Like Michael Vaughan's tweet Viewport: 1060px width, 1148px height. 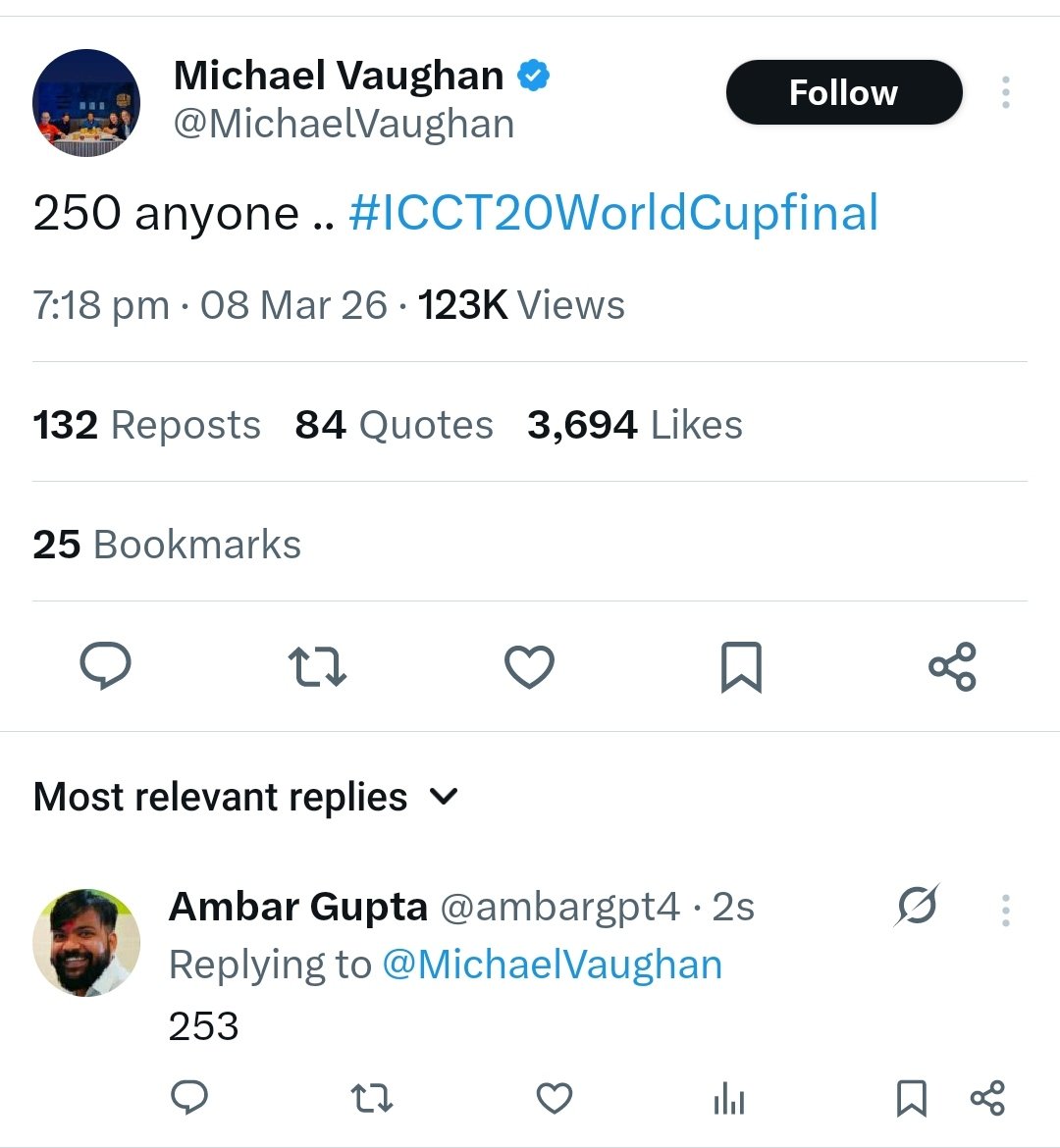tap(529, 666)
